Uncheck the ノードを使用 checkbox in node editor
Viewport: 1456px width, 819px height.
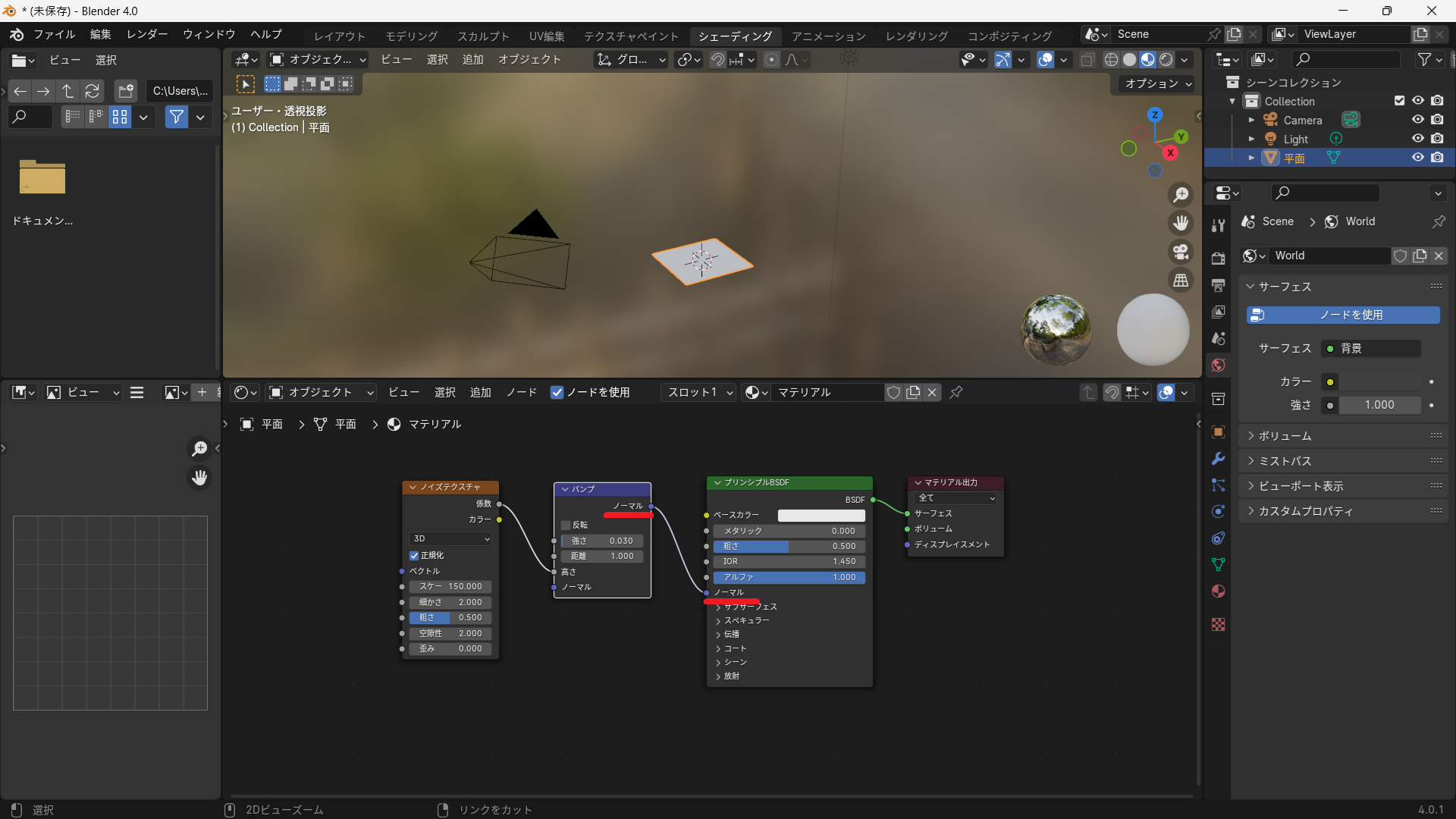pos(557,392)
